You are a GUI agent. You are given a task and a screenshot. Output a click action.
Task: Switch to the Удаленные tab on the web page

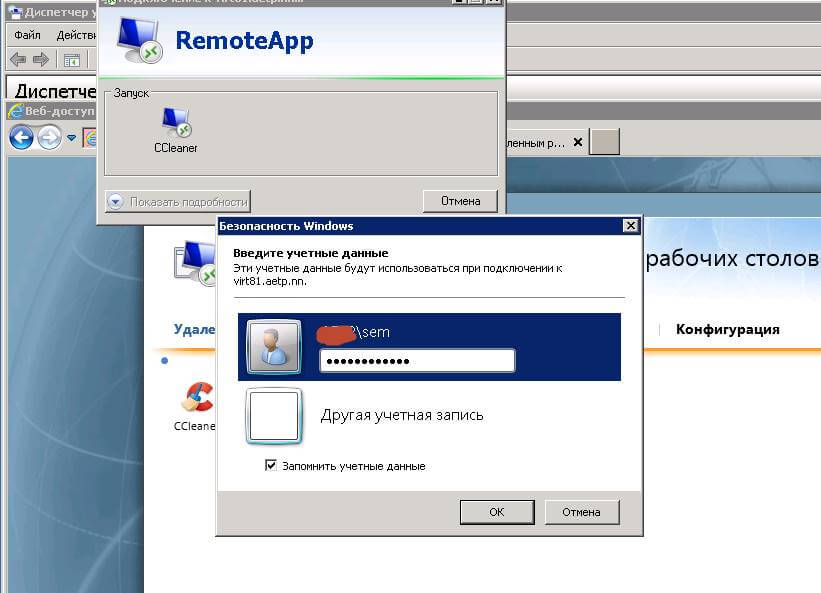point(194,329)
